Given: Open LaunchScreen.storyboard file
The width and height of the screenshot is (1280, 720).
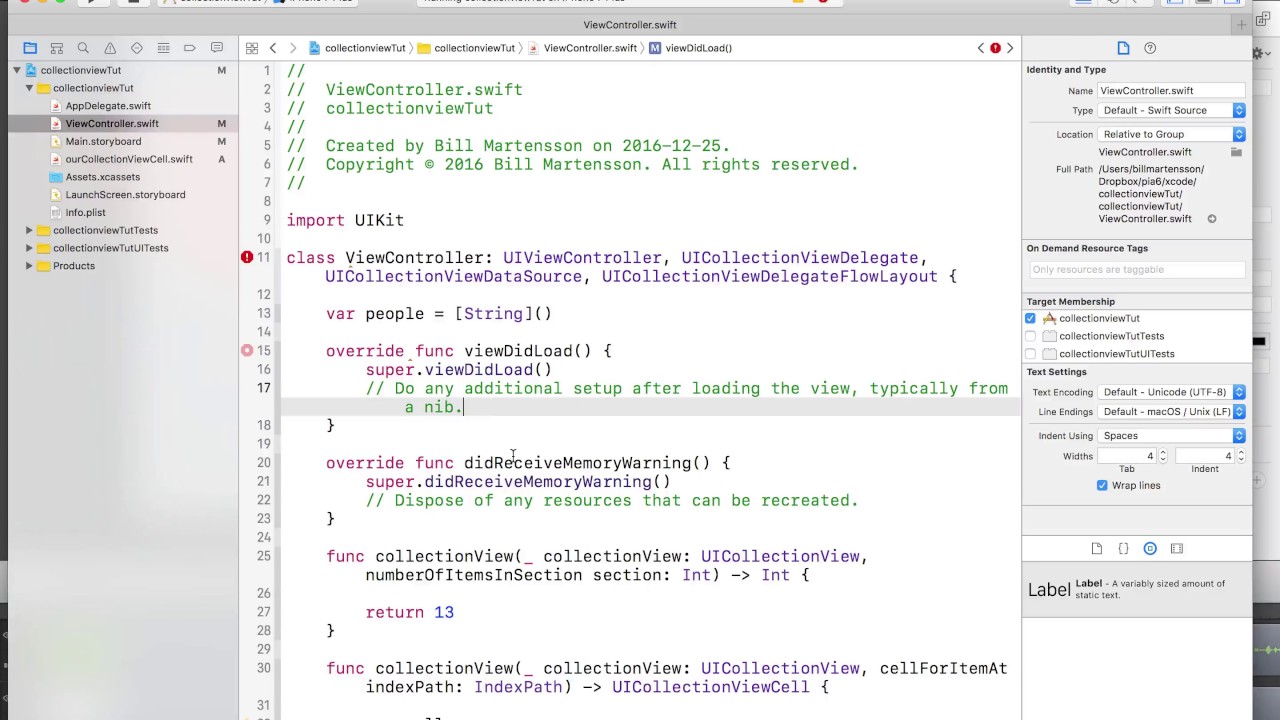Looking at the screenshot, I should point(125,195).
